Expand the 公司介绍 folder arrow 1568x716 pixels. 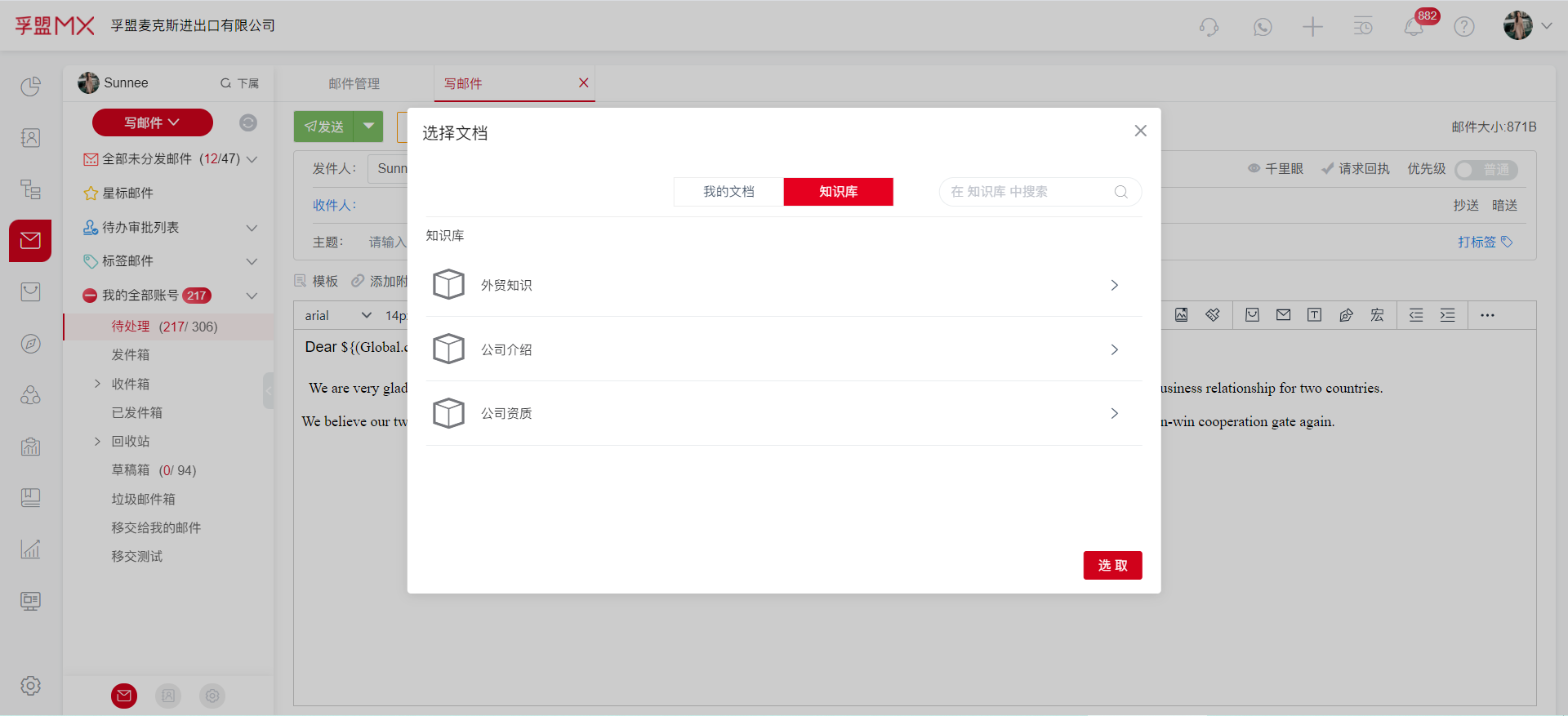click(x=1115, y=349)
